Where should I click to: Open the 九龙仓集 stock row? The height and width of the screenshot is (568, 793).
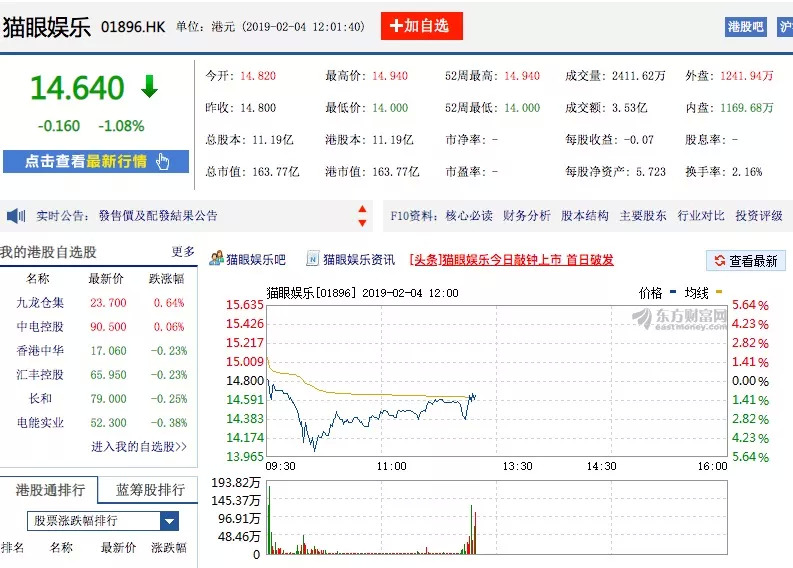99,303
